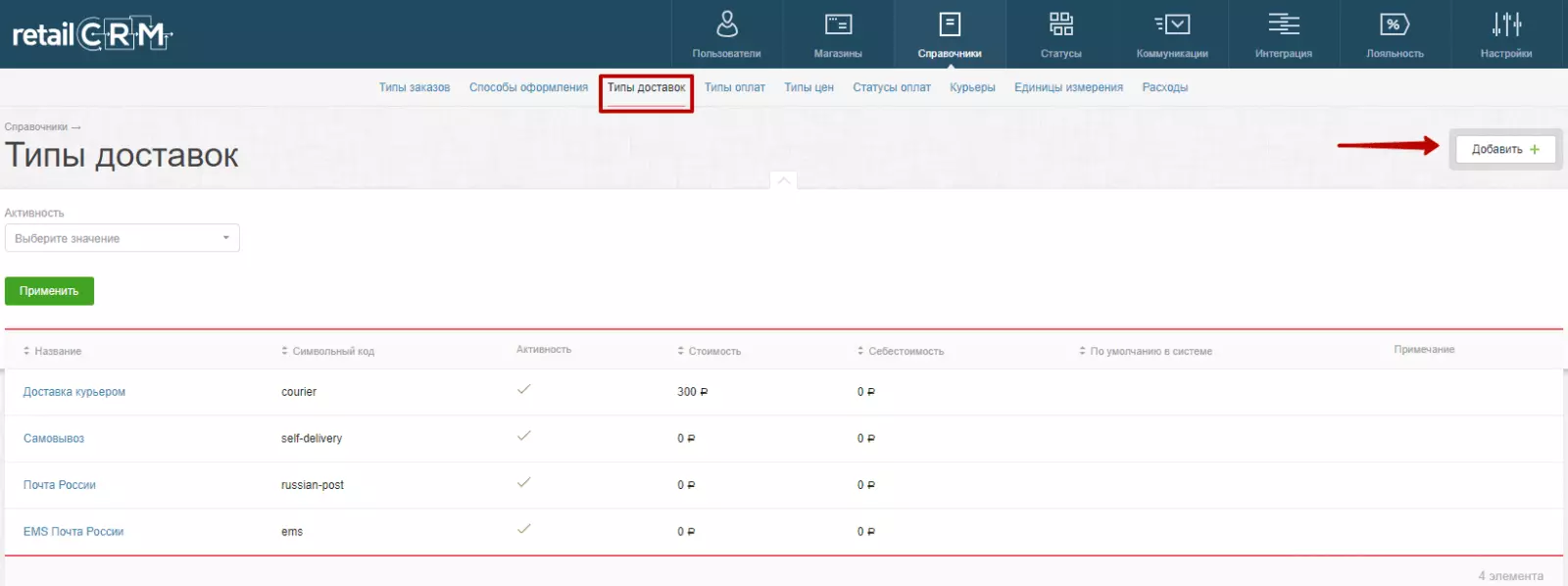This screenshot has width=1568, height=586.
Task: Open the Активность value dropdown
Action: (x=122, y=238)
